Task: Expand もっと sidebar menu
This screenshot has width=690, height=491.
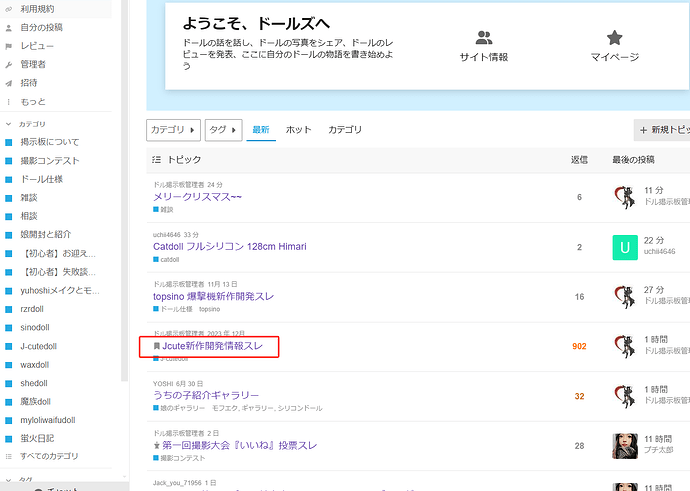Action: [x=33, y=102]
